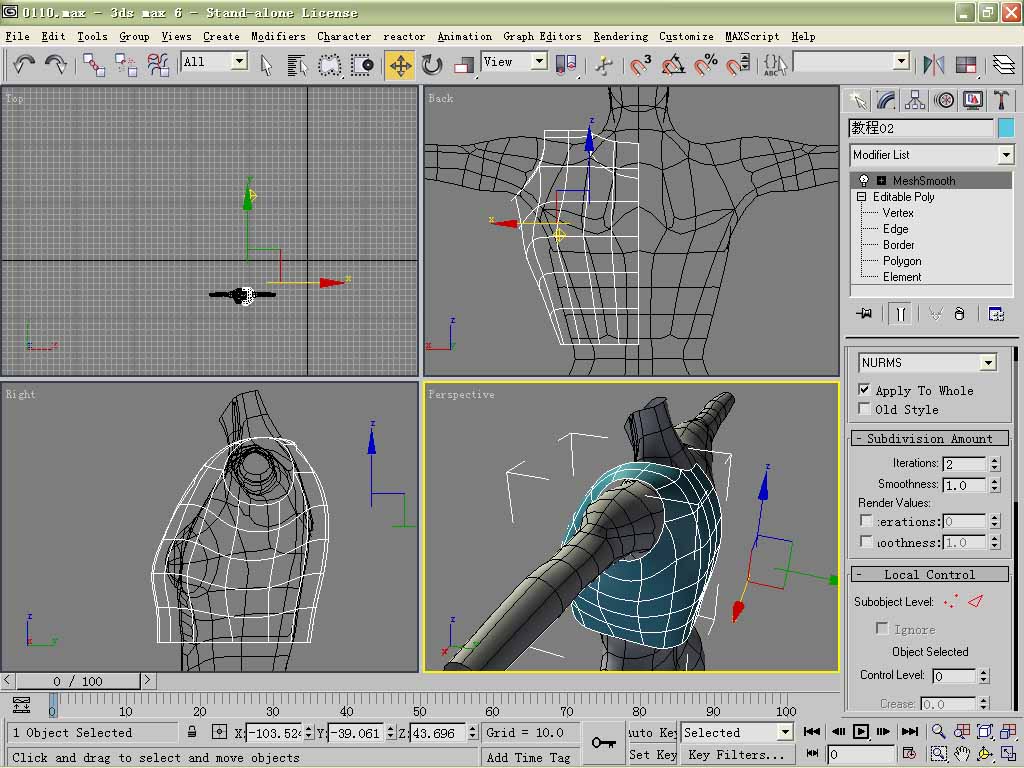Toggle Show End Result icon
Viewport: 1024px width, 768px height.
click(901, 314)
